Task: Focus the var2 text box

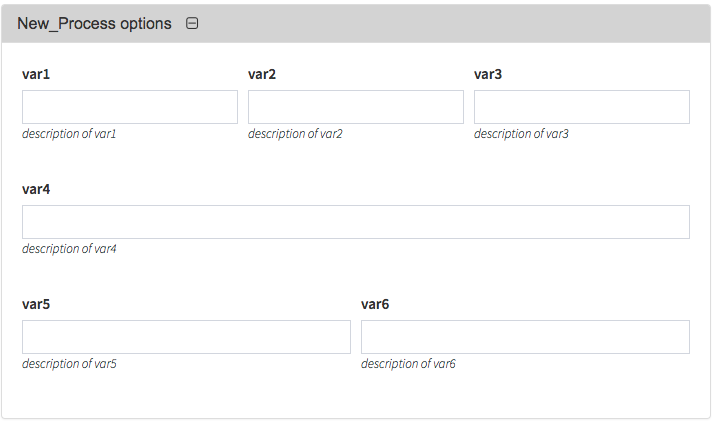Action: (x=356, y=107)
